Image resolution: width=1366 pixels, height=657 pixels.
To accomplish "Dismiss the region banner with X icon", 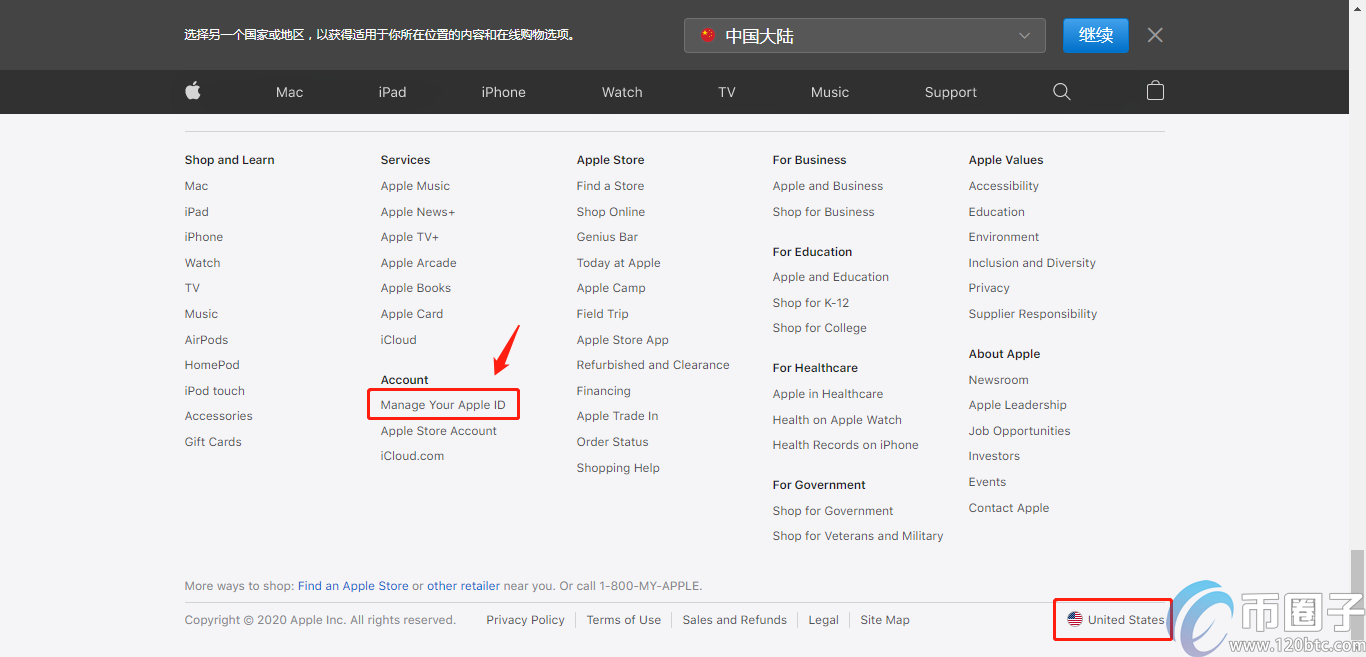I will tap(1155, 35).
